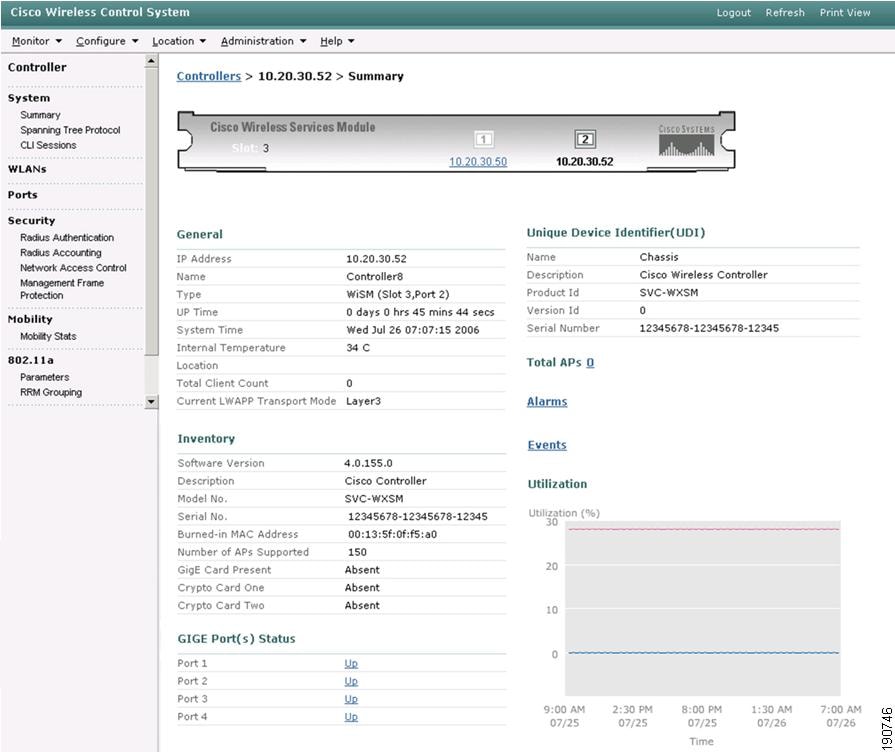Click the Location menu dropdown arrow
Screen dimensions: 895x752
(203, 41)
